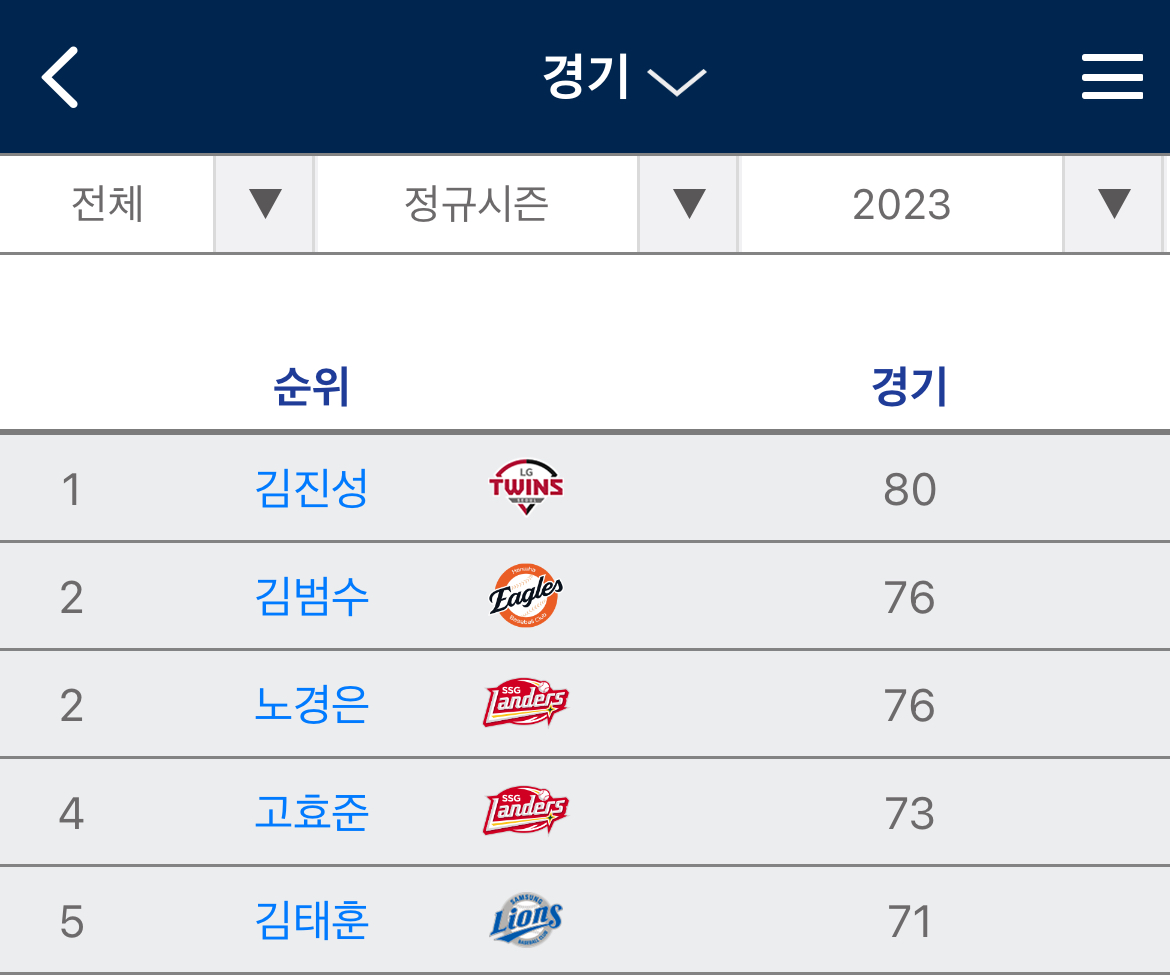1170x975 pixels.
Task: Open player 김태훈's profile link
Action: click(x=312, y=921)
